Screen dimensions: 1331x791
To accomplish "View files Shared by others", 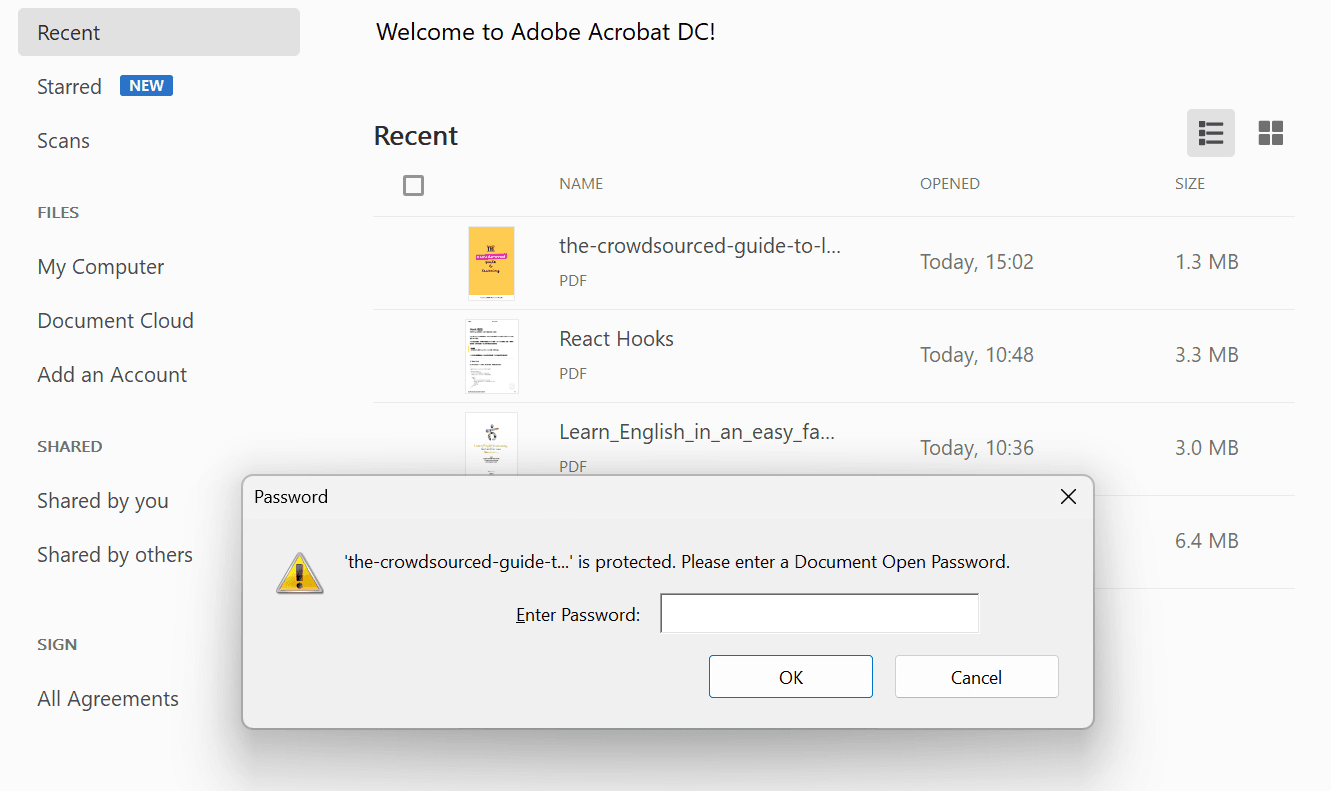I will (x=115, y=555).
